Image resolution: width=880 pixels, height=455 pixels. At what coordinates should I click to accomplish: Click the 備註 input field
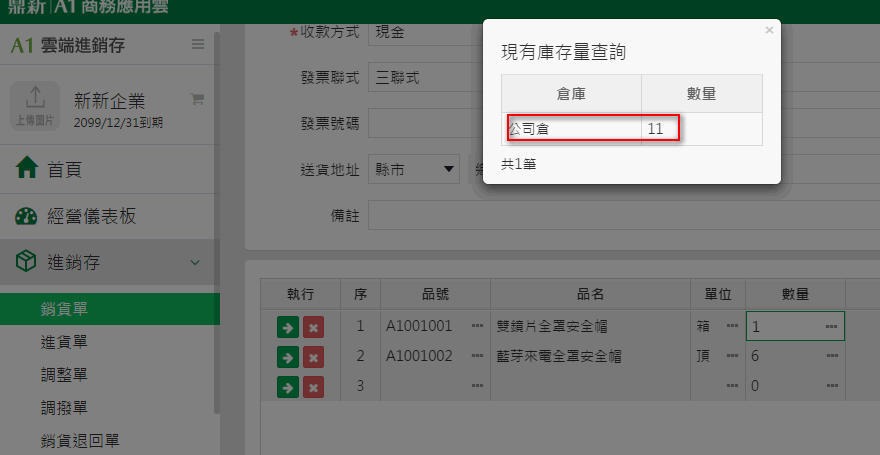[x=624, y=217]
